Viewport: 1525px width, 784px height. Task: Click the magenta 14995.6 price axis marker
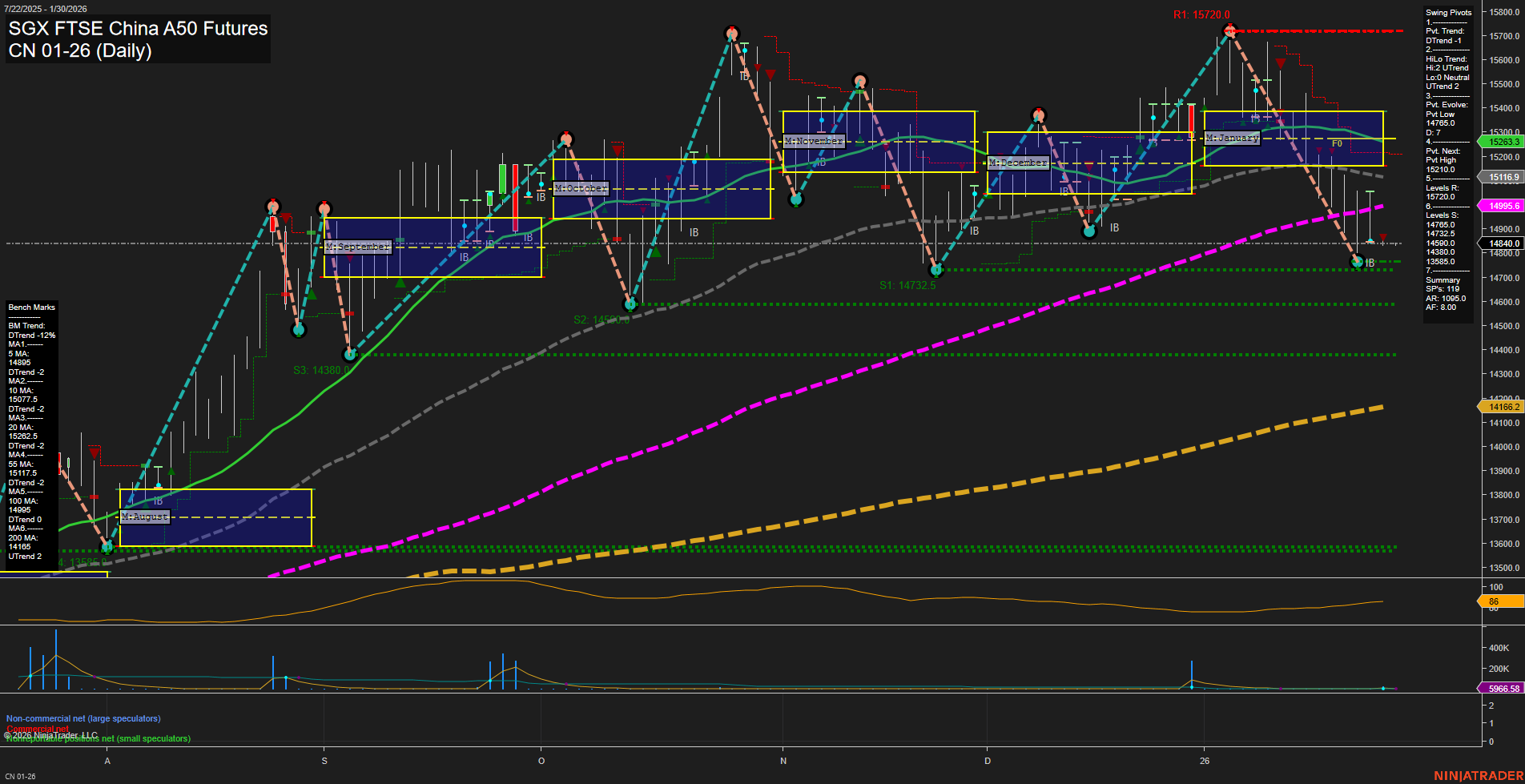click(1500, 206)
